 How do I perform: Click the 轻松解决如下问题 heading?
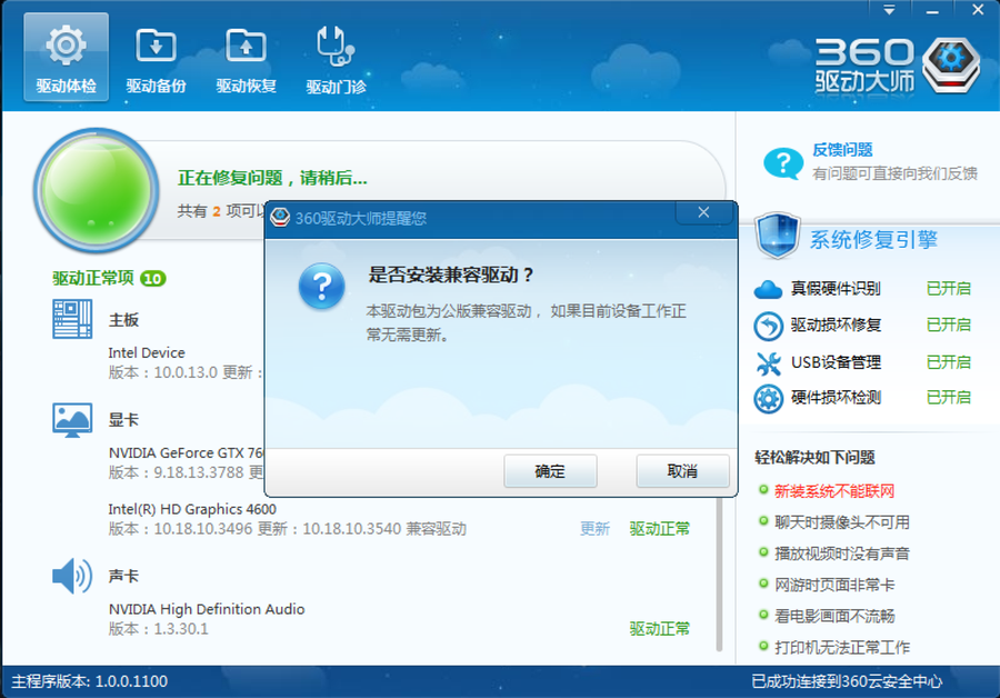(814, 457)
